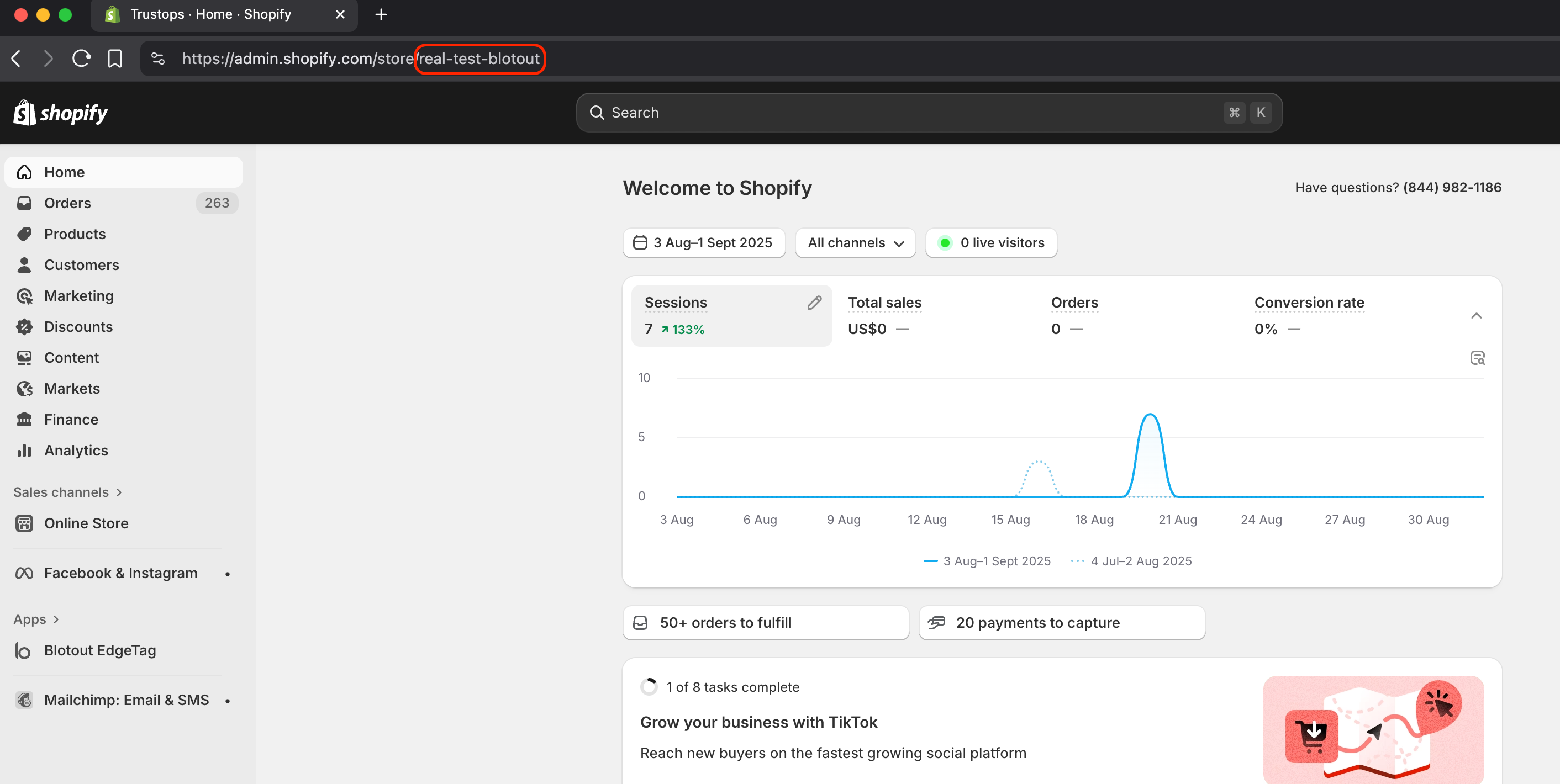Click 20 payments to capture

1061,622
